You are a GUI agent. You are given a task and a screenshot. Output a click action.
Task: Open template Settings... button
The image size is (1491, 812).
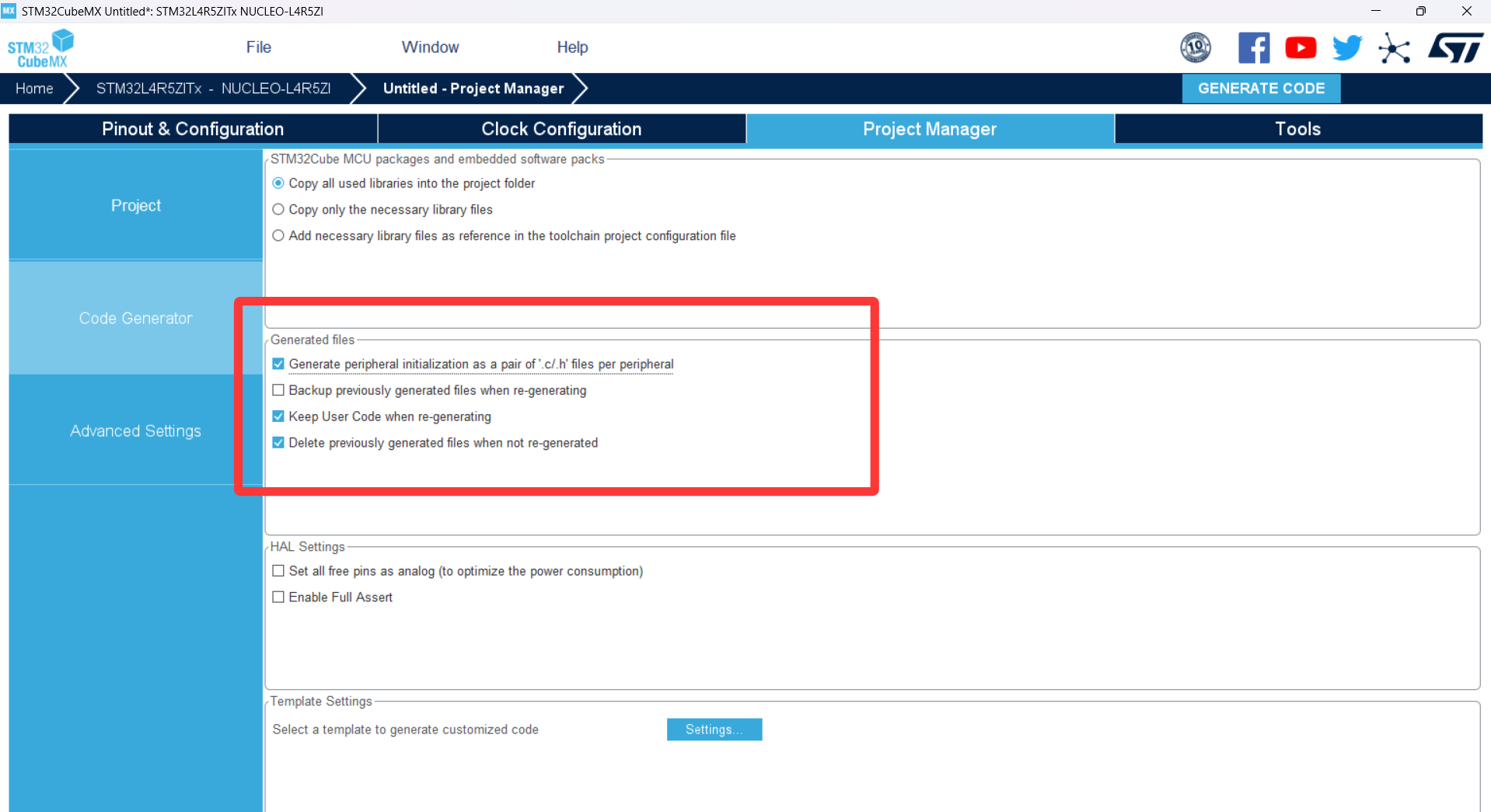pyautogui.click(x=714, y=730)
